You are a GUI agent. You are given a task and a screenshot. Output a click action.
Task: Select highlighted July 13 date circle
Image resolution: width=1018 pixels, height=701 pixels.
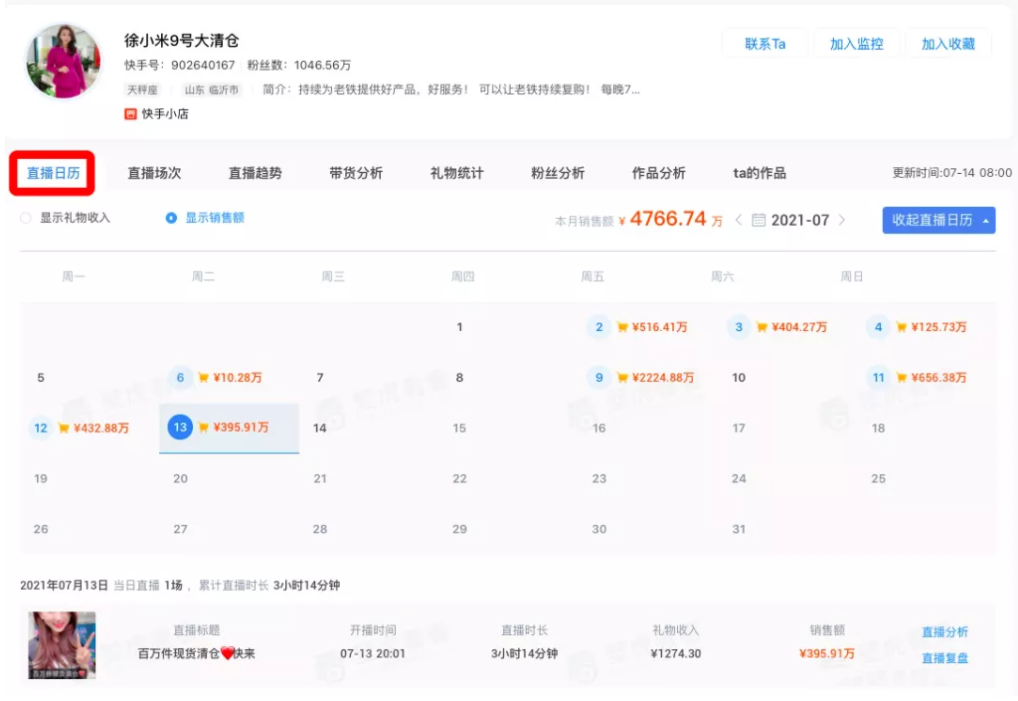180,427
